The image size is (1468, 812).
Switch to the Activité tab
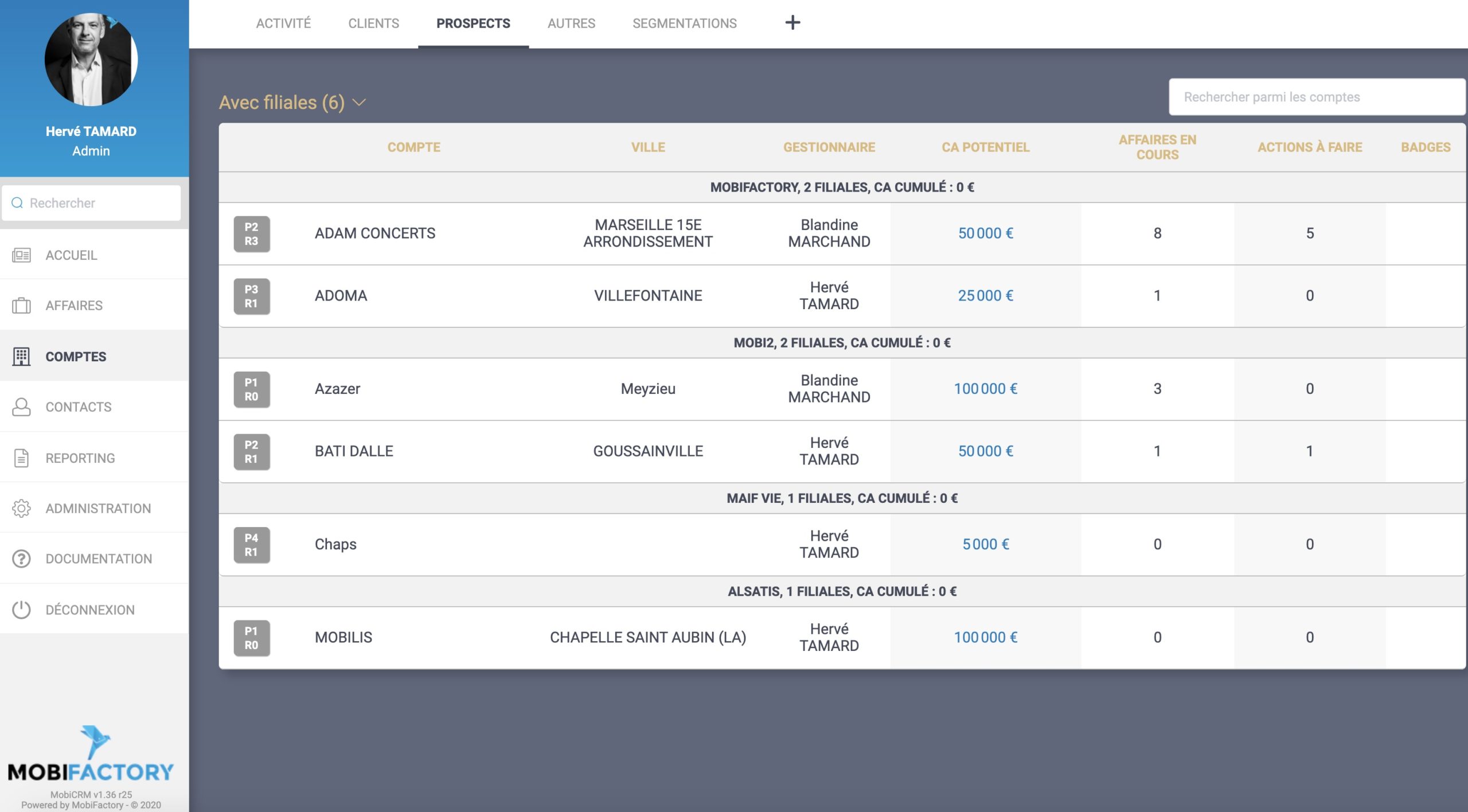tap(283, 24)
